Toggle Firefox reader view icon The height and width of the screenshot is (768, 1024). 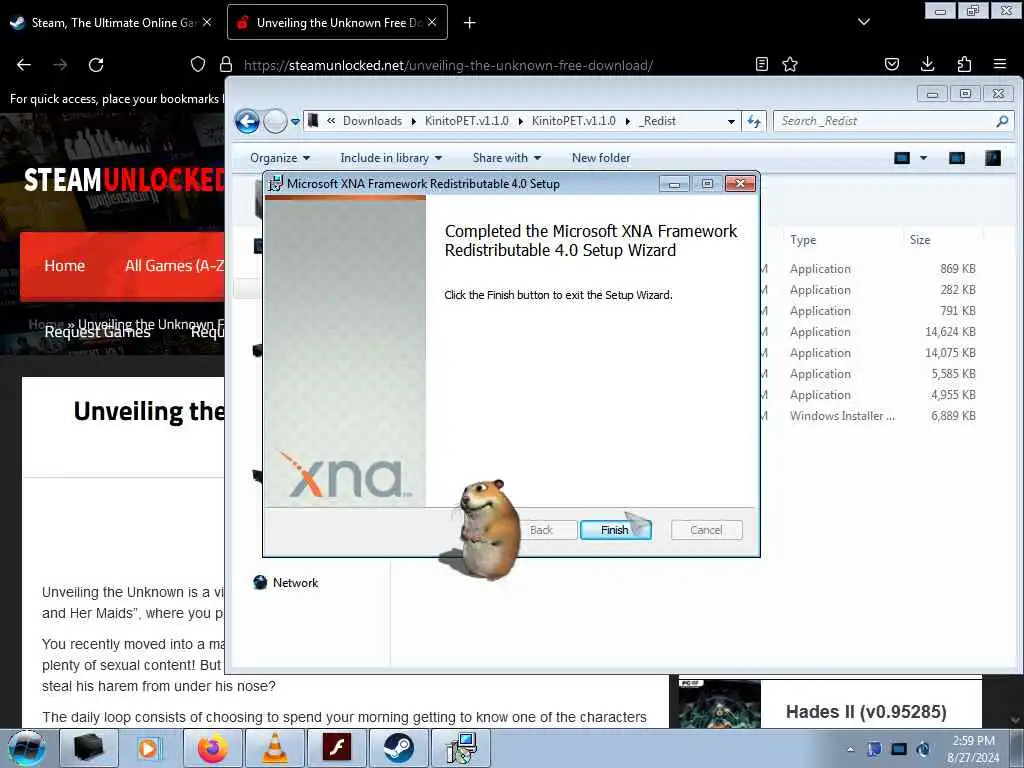761,64
